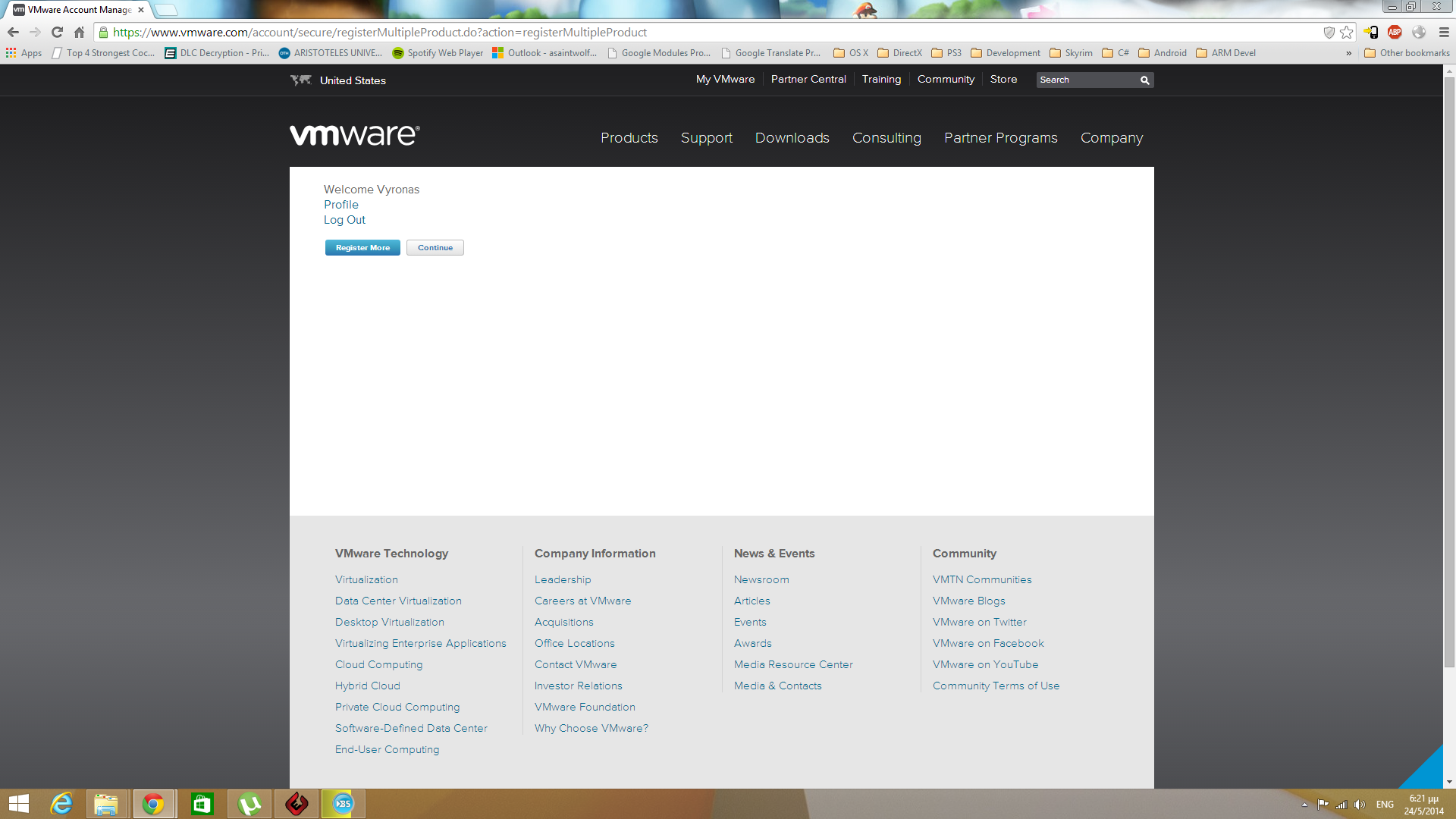Open File Explorer from the taskbar
Viewport: 1456px width, 819px height.
107,803
